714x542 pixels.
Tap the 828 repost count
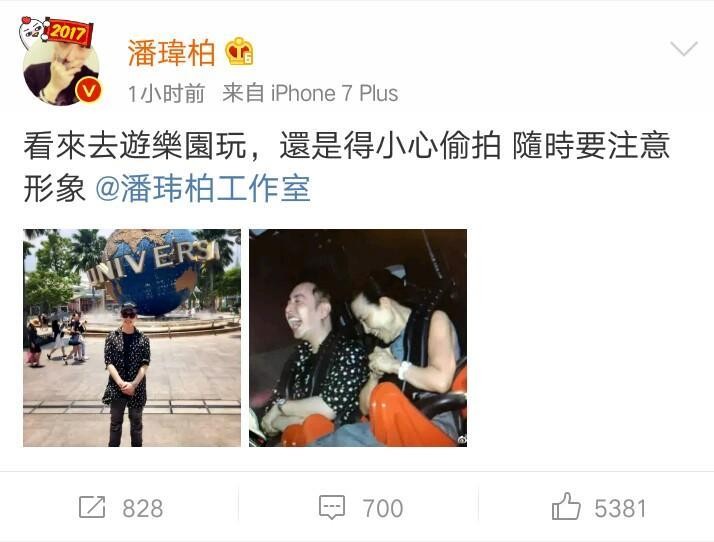tap(143, 508)
